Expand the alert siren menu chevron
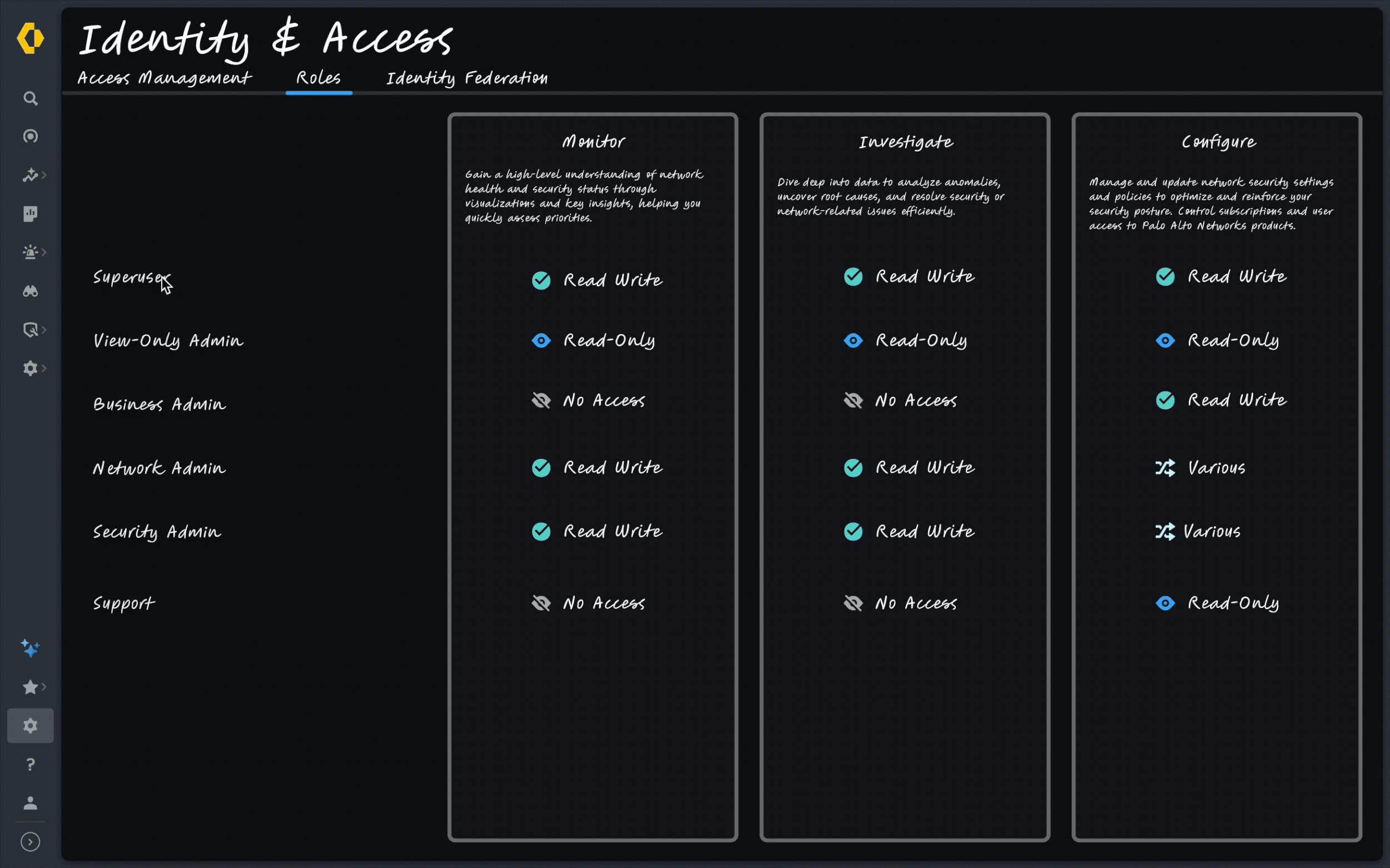 pos(44,252)
